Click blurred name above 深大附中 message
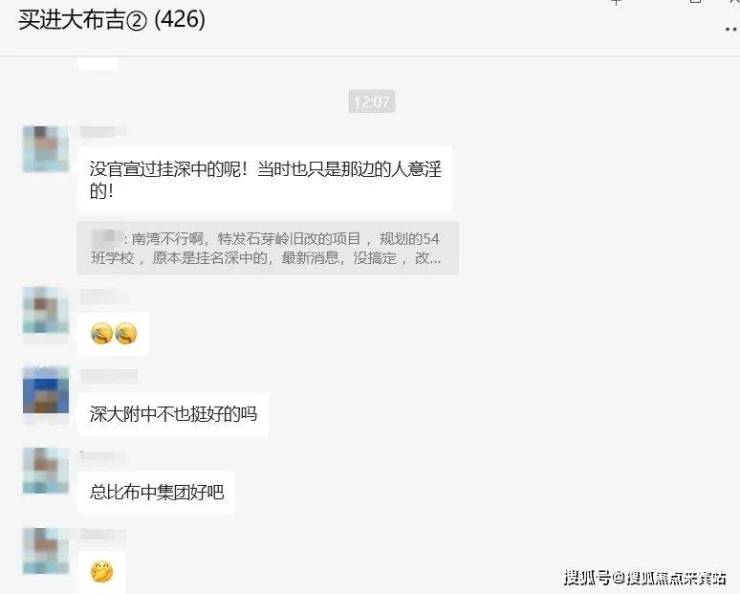Image resolution: width=740 pixels, height=594 pixels. pos(109,376)
